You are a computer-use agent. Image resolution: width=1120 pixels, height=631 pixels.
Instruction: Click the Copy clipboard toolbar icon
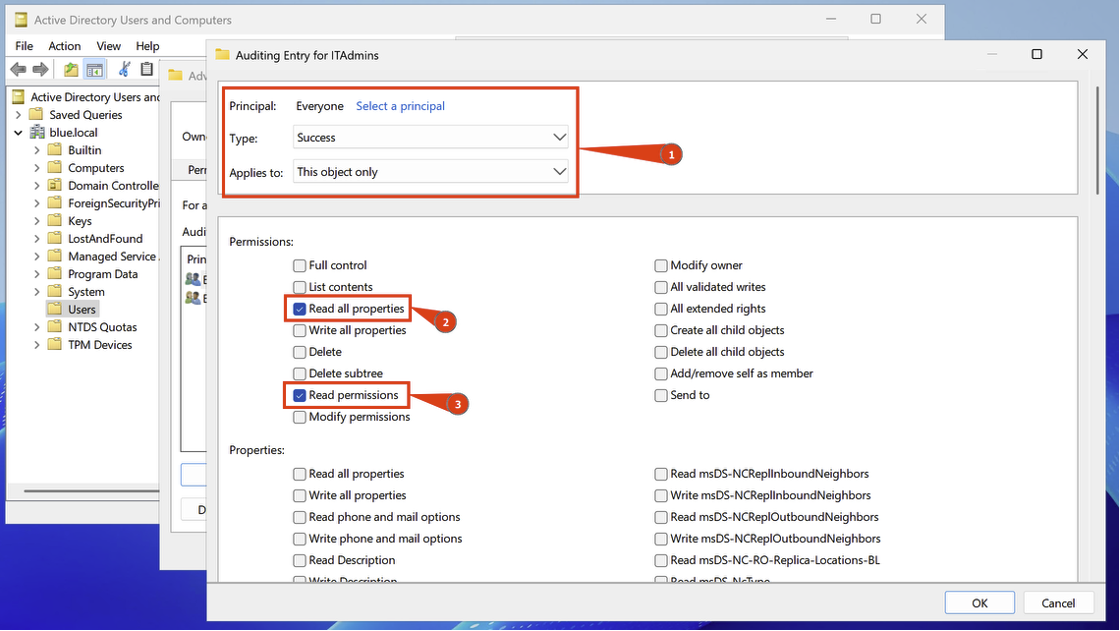coord(147,69)
